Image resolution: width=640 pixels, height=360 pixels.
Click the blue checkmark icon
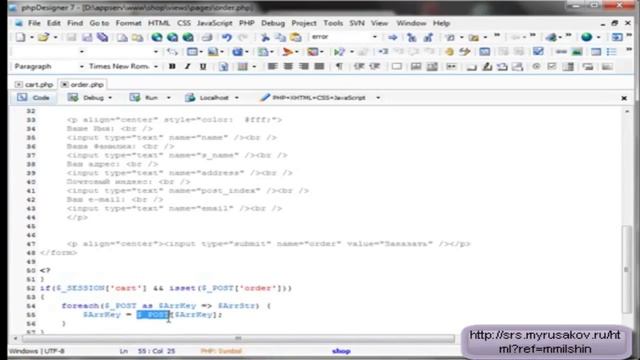(538, 52)
